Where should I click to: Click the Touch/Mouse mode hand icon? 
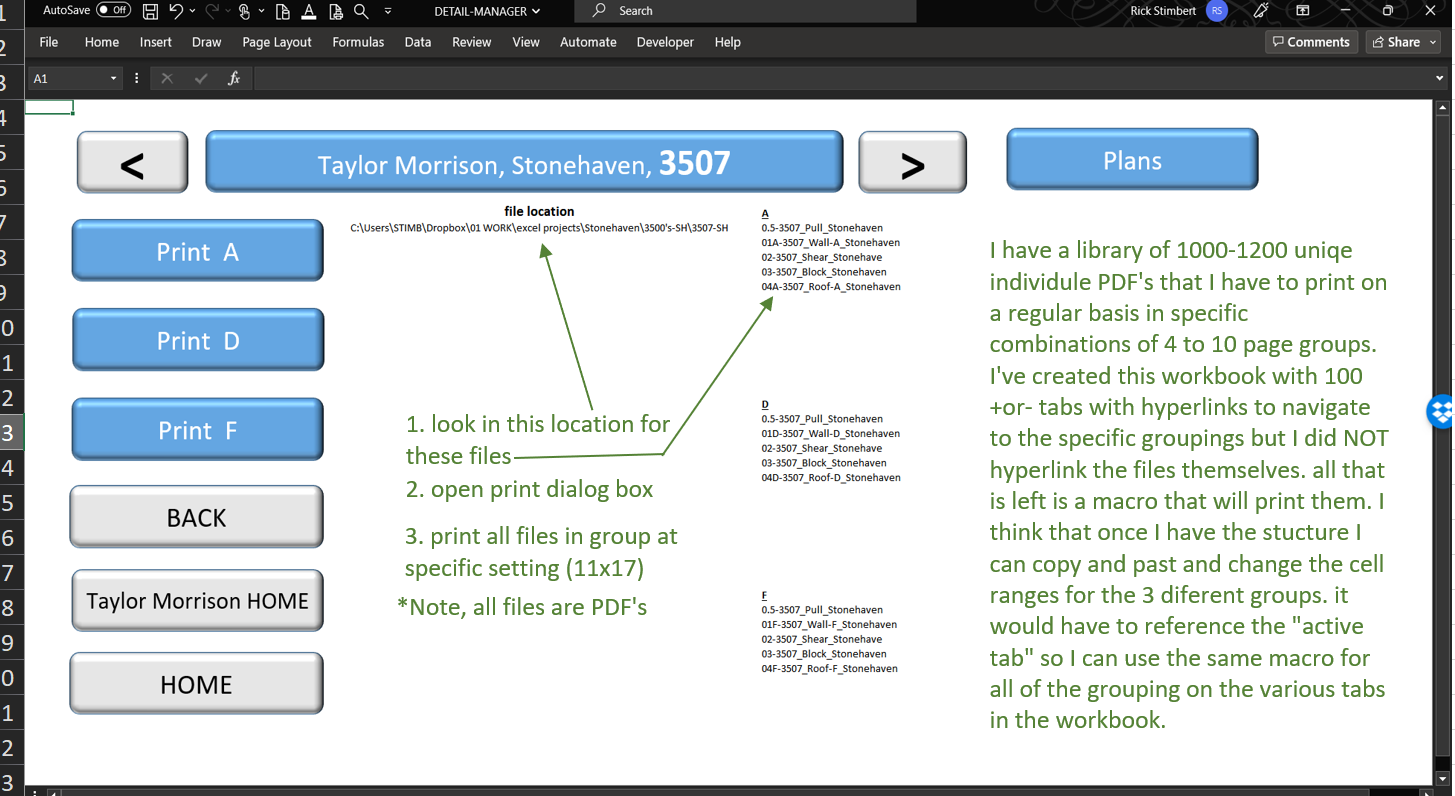pyautogui.click(x=244, y=11)
